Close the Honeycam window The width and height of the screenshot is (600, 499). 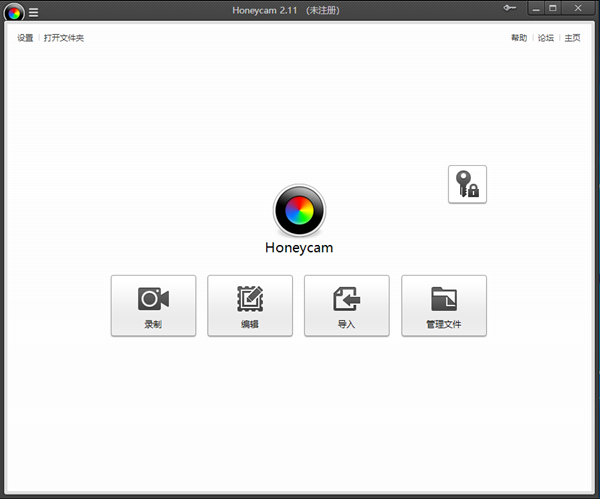tap(578, 8)
